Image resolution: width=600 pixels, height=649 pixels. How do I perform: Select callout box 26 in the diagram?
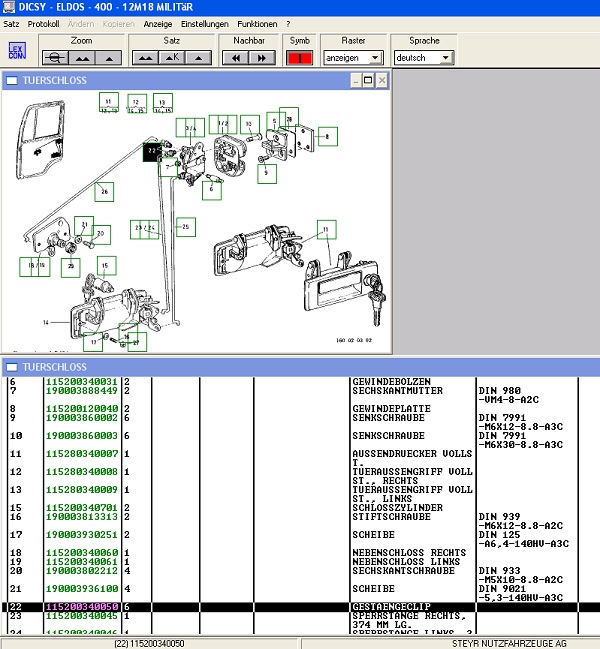coord(104,190)
